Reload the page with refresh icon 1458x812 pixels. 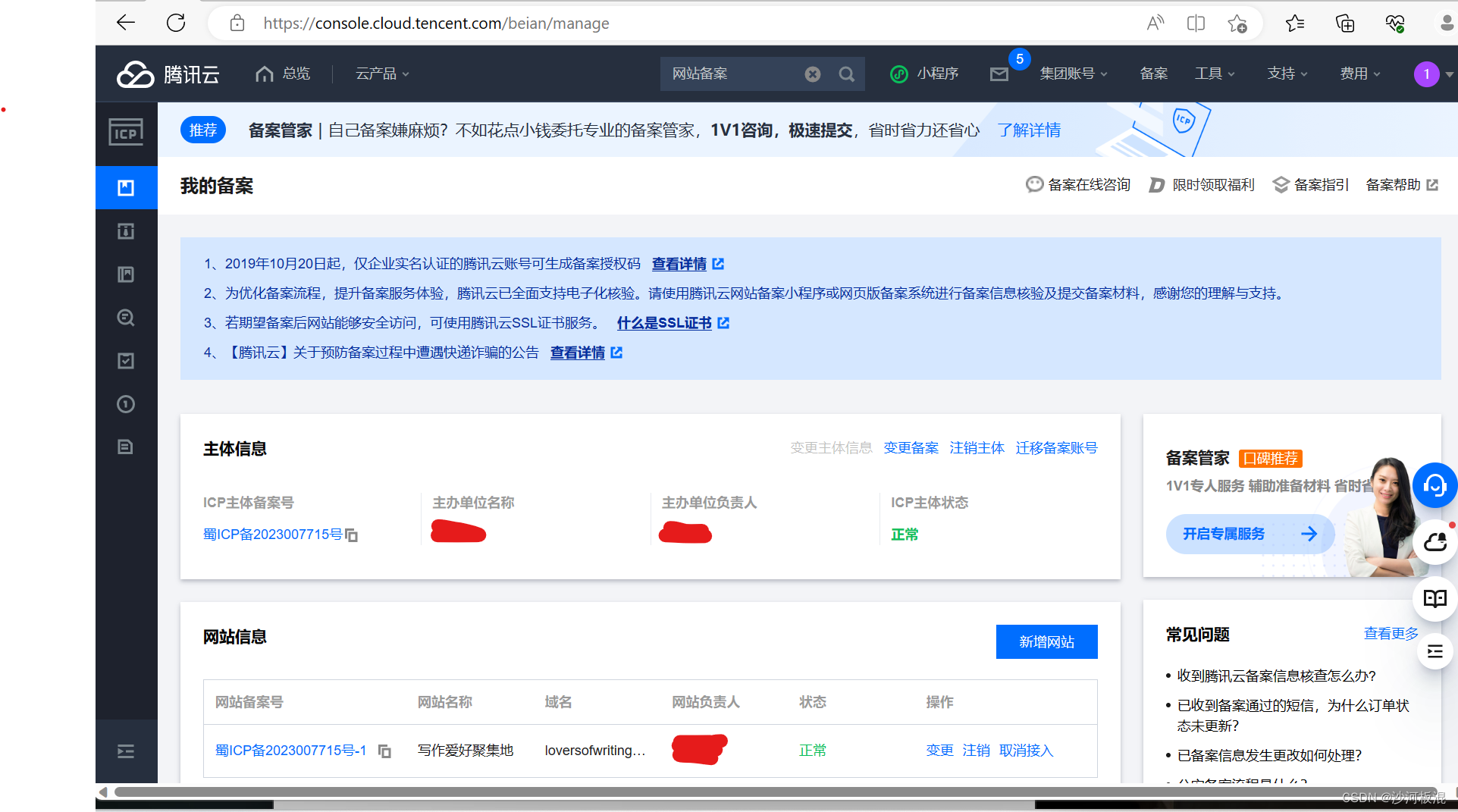[176, 23]
